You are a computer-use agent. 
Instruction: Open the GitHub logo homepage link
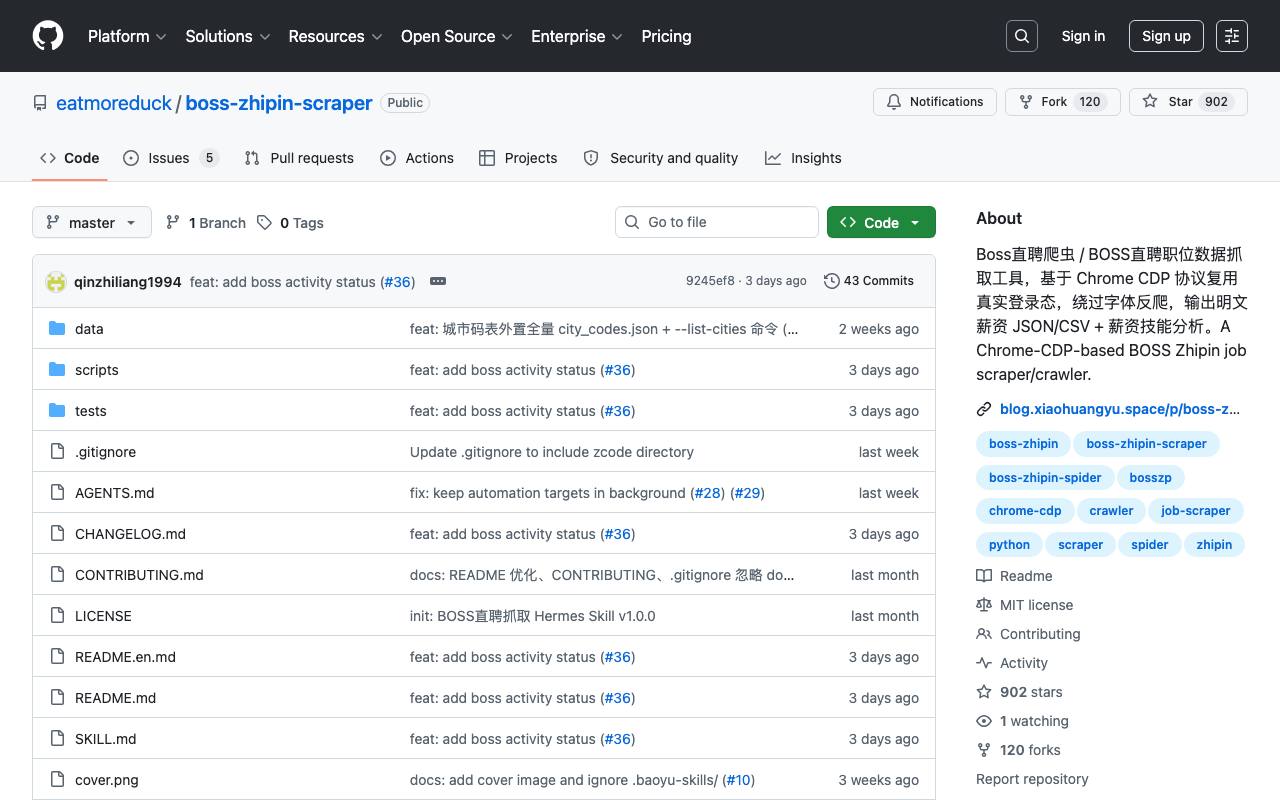[x=48, y=36]
